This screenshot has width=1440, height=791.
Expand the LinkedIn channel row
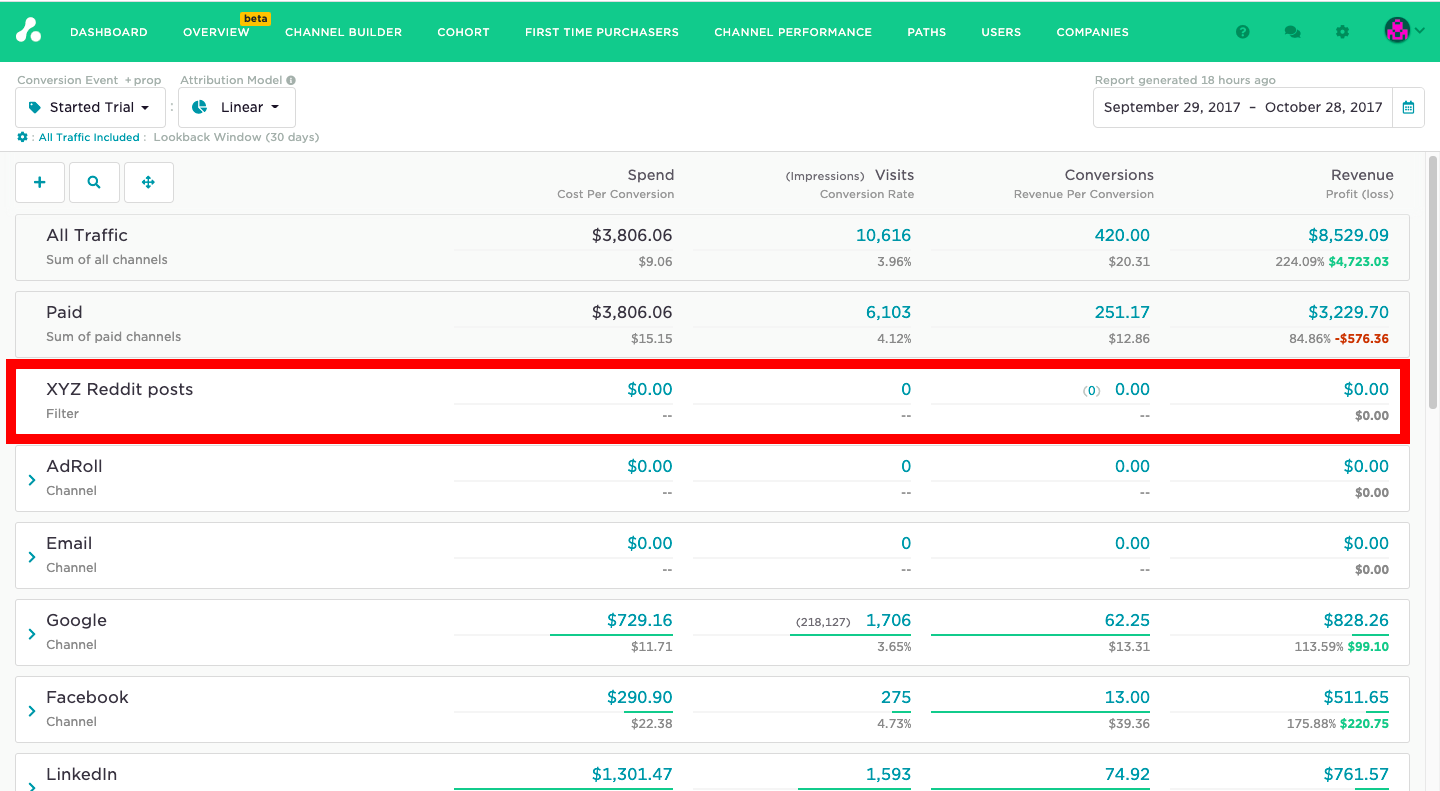32,785
